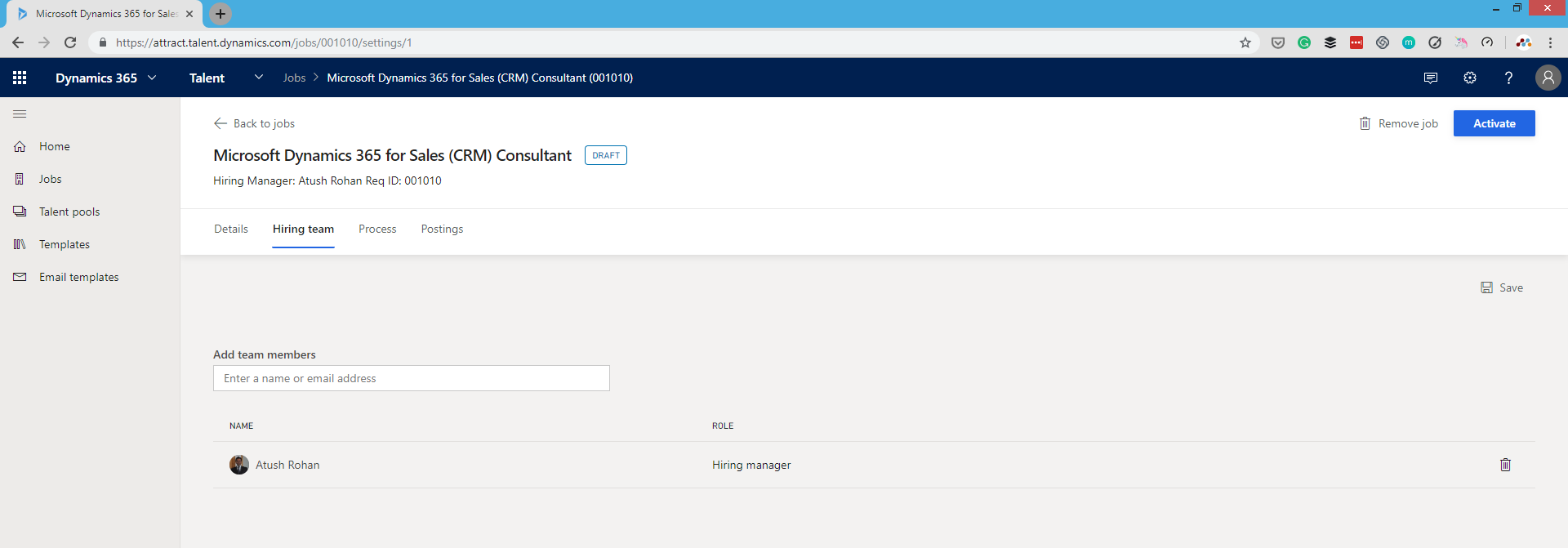Click the browser address bar URL
This screenshot has width=1568, height=548.
pos(264,42)
